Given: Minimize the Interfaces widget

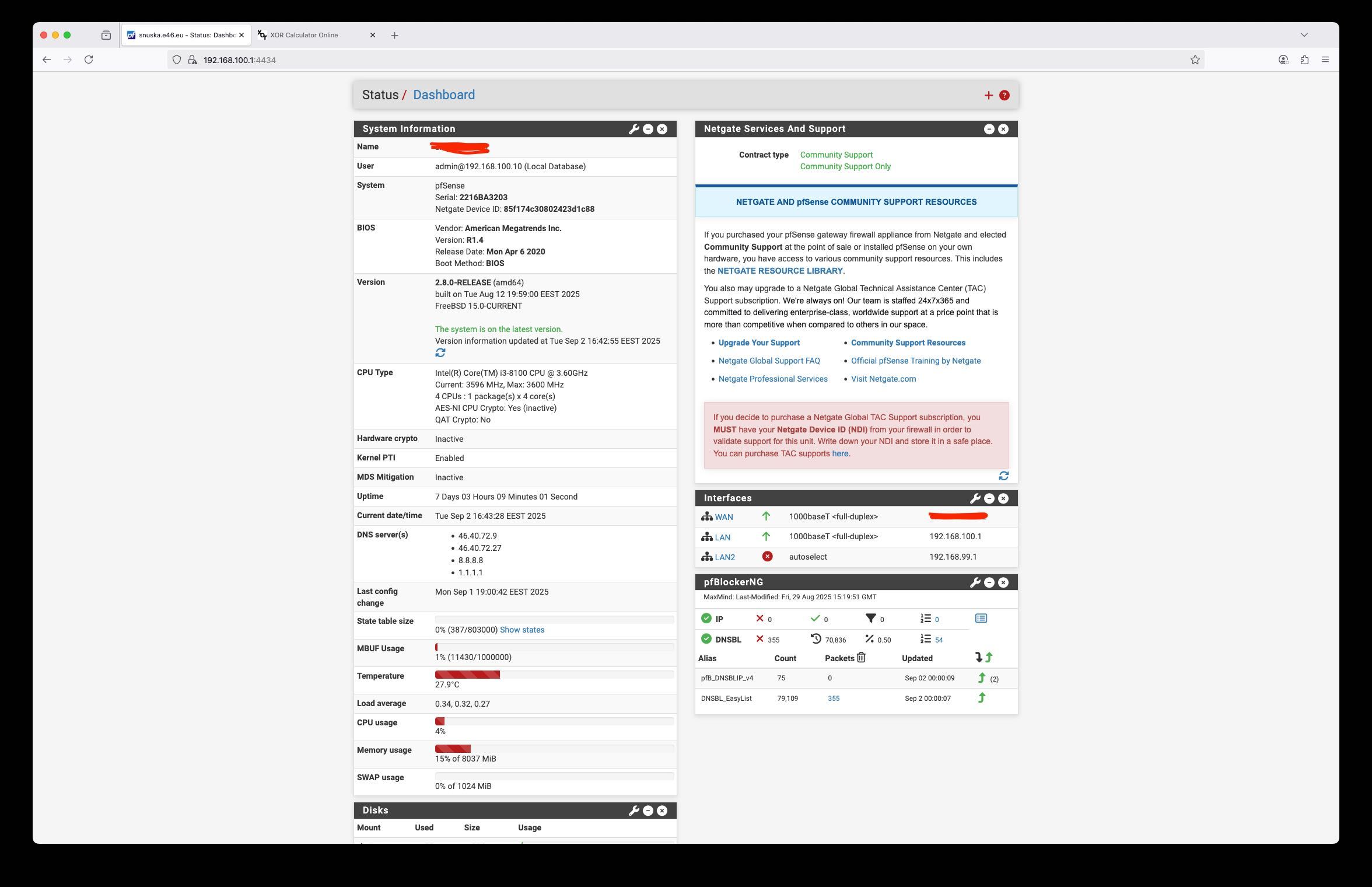Looking at the screenshot, I should pyautogui.click(x=989, y=498).
